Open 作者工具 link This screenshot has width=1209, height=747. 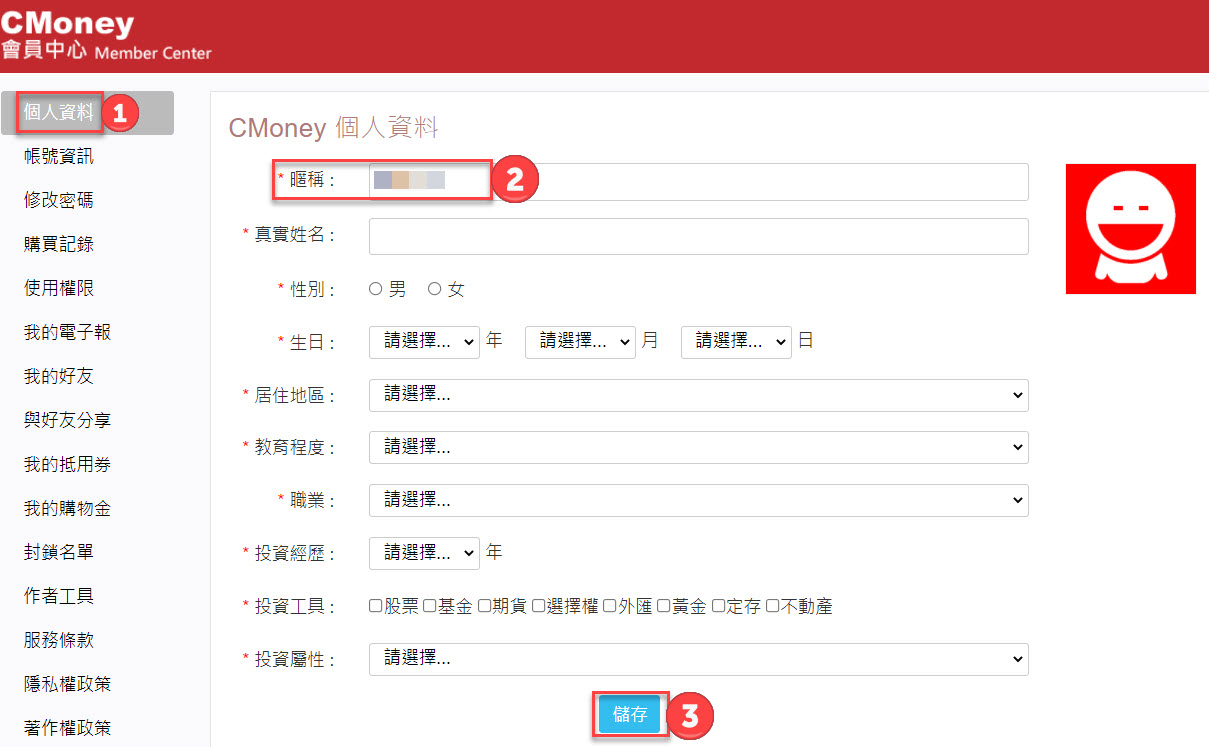click(x=59, y=596)
